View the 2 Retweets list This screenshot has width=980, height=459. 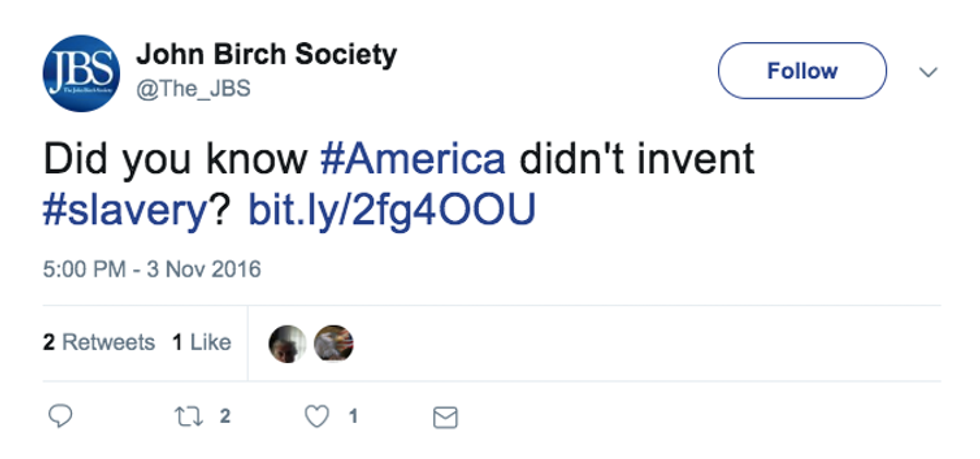click(x=99, y=342)
